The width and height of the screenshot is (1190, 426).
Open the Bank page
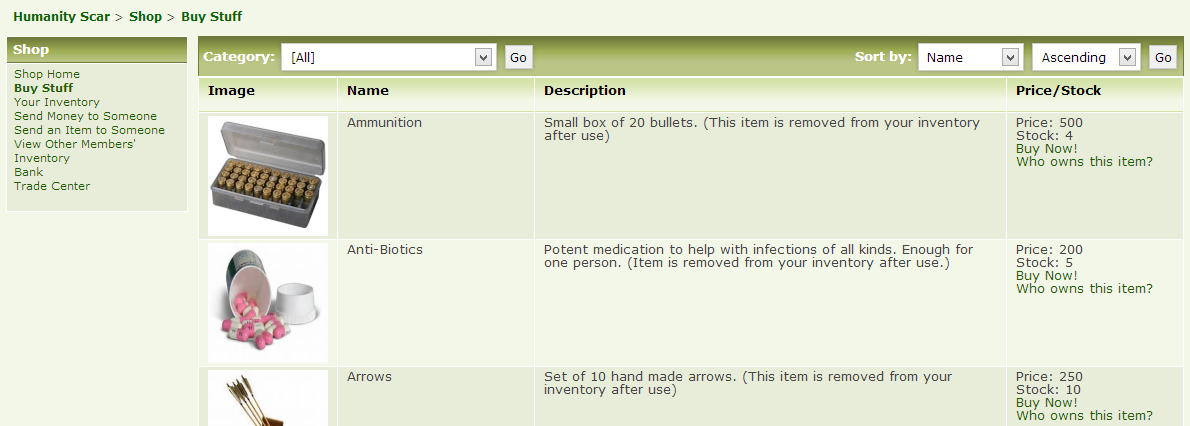(28, 172)
